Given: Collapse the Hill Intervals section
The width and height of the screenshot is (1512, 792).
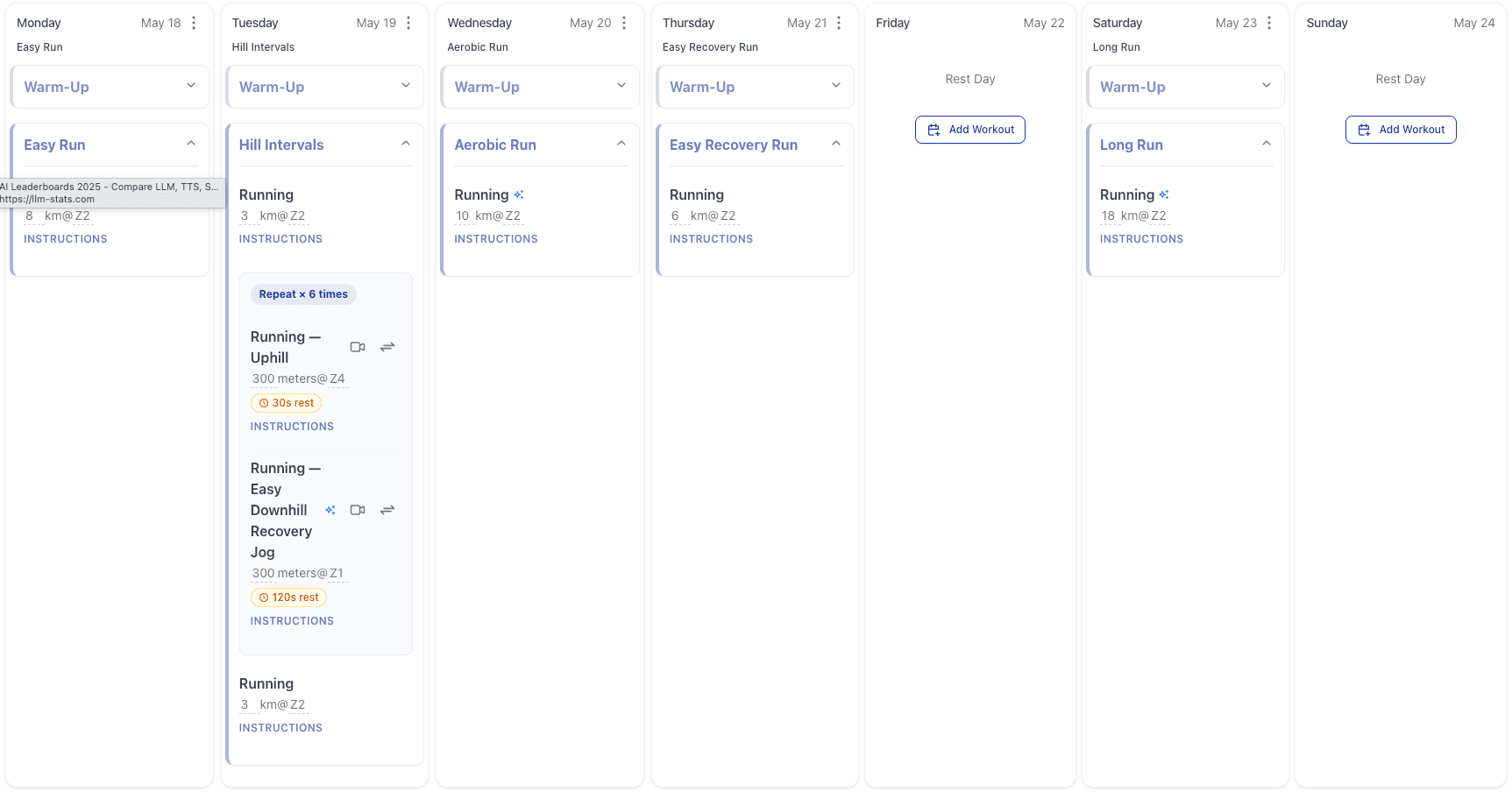Looking at the screenshot, I should [406, 144].
